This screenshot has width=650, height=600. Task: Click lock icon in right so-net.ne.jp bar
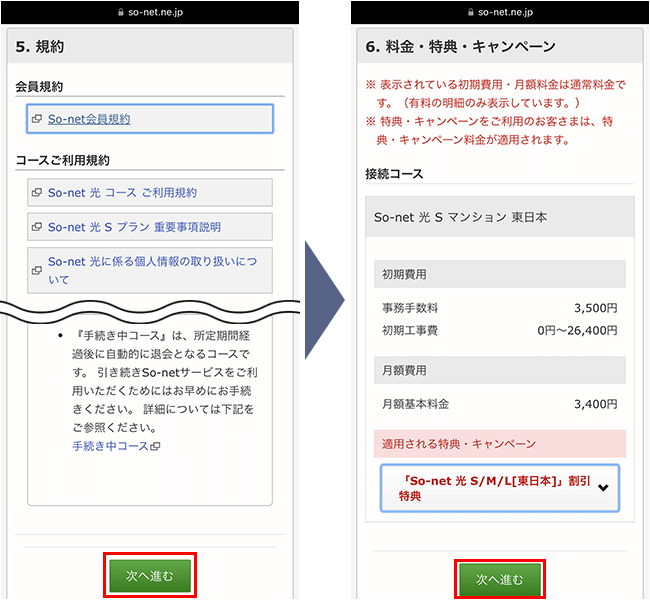click(471, 12)
